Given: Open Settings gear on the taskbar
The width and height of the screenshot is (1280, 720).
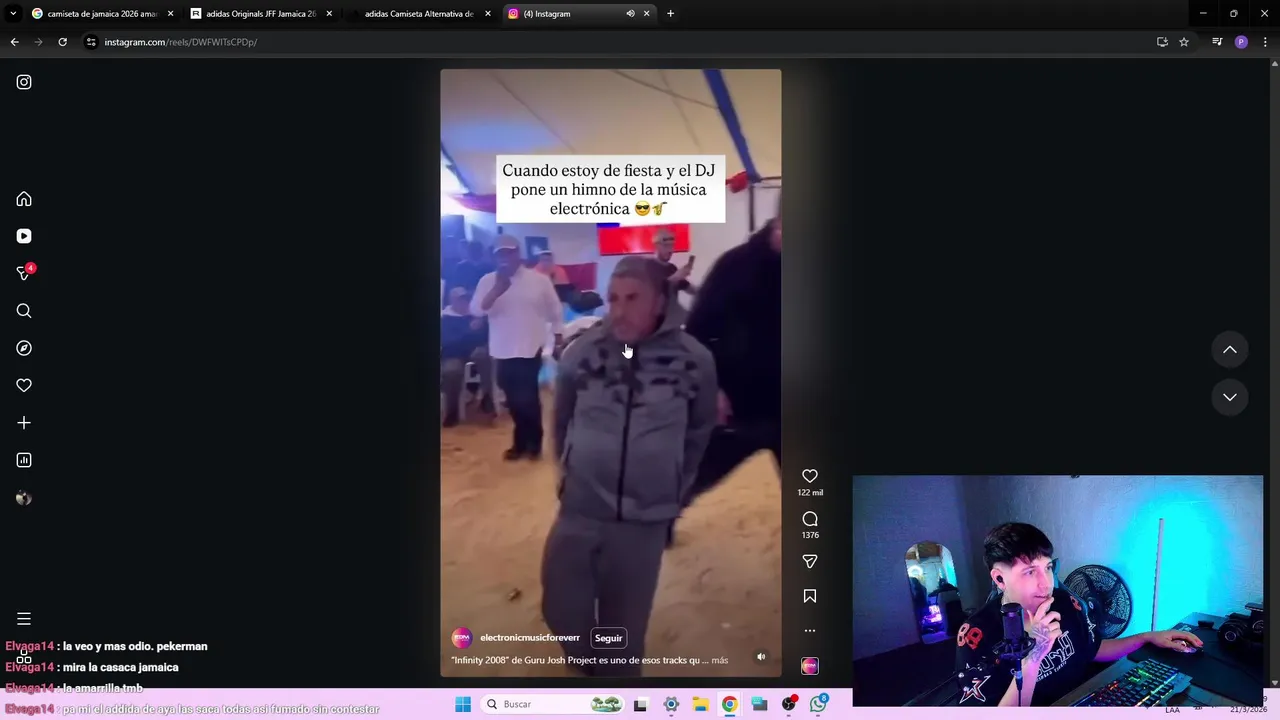Looking at the screenshot, I should pyautogui.click(x=671, y=704).
